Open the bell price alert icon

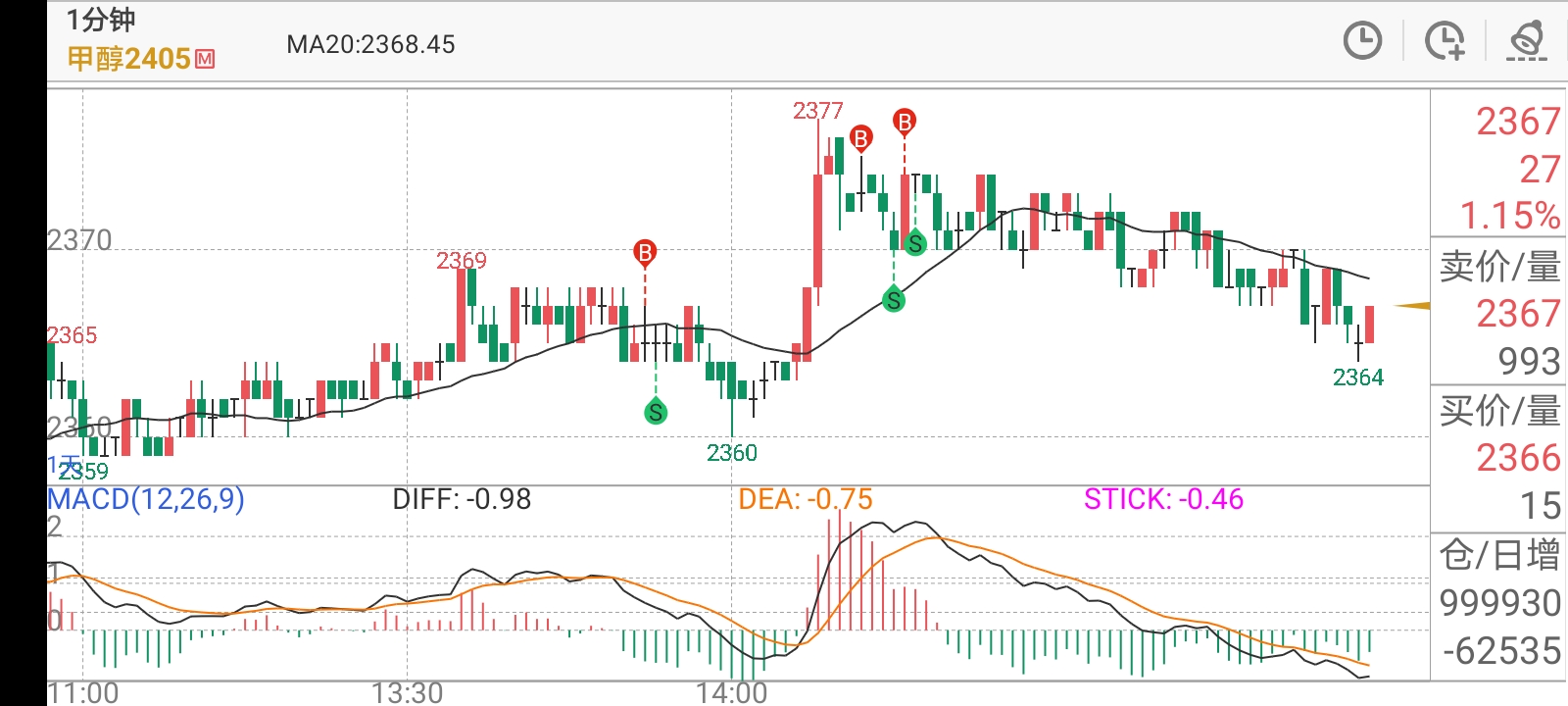tap(1526, 41)
